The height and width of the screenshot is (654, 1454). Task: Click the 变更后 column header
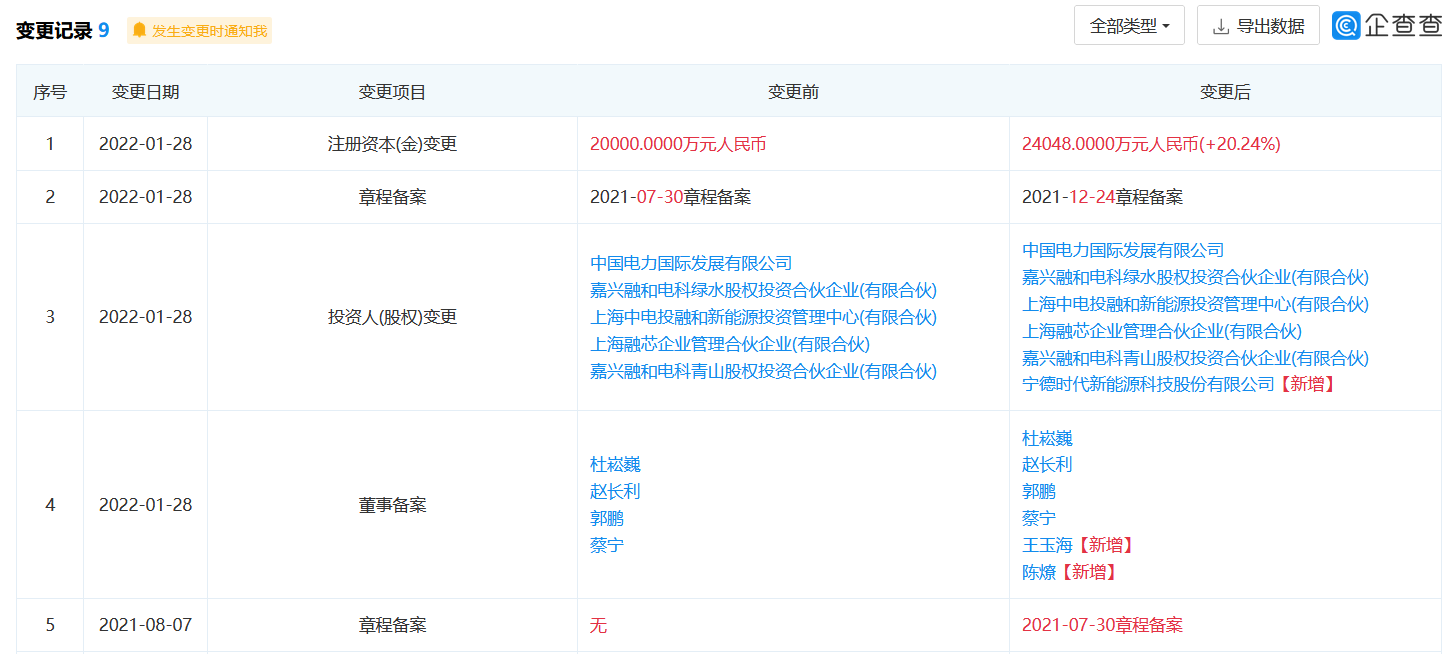coord(1225,92)
